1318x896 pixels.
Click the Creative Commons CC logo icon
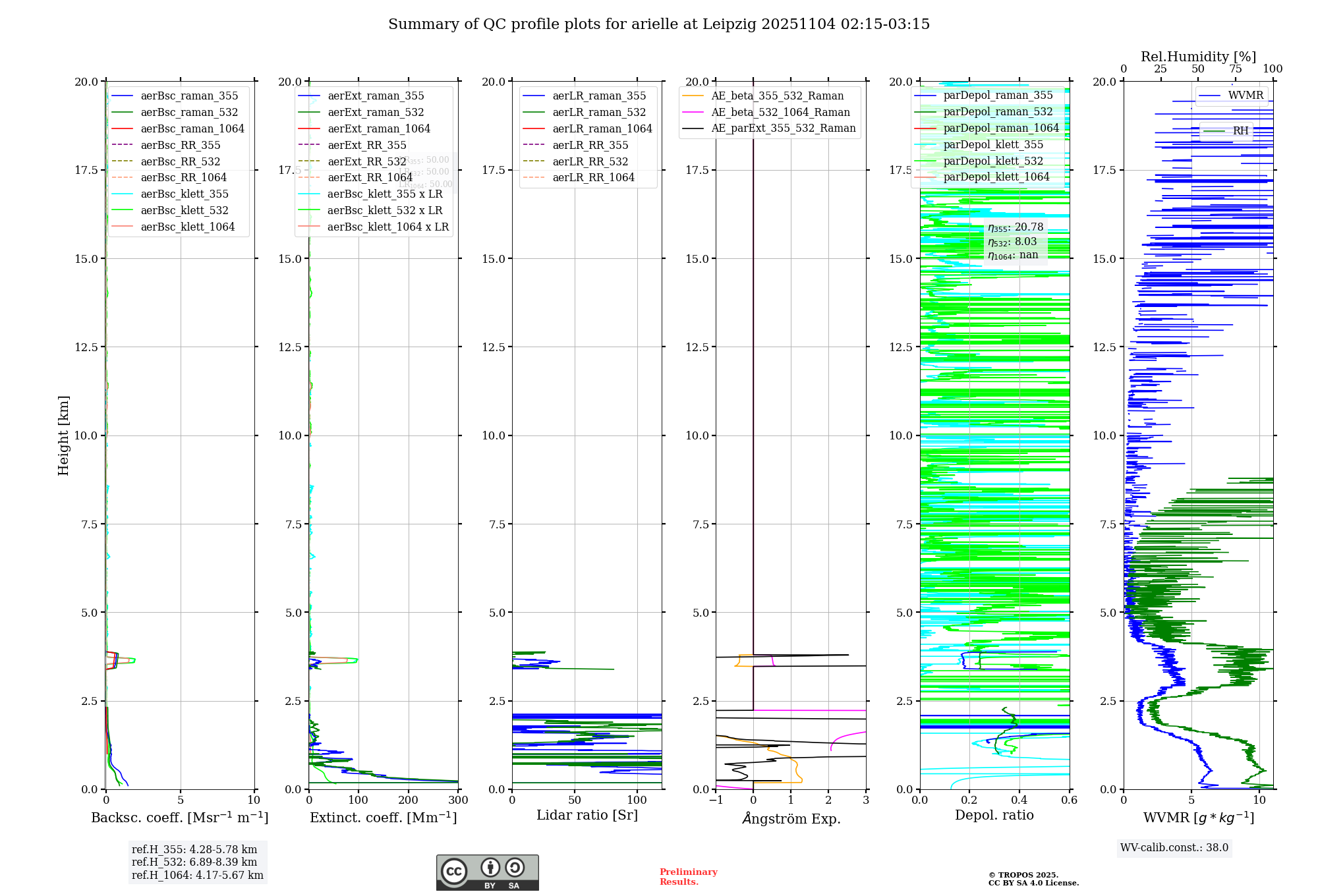(x=454, y=871)
